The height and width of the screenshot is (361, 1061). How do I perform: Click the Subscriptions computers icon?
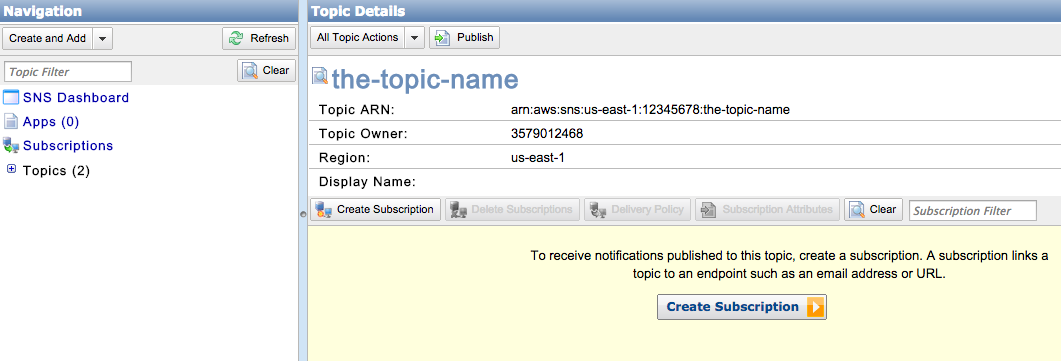pos(11,145)
